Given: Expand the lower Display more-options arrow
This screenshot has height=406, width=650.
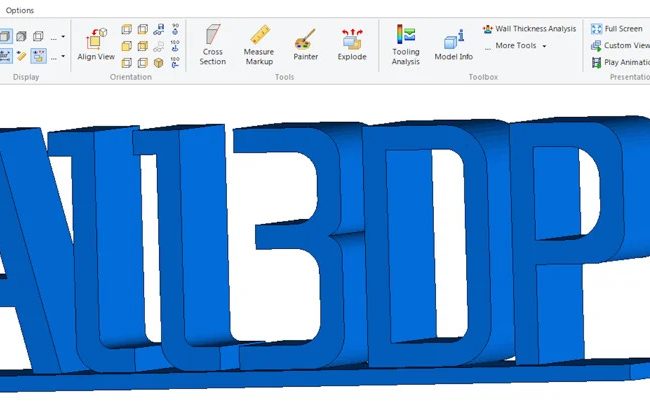Looking at the screenshot, I should pos(62,56).
